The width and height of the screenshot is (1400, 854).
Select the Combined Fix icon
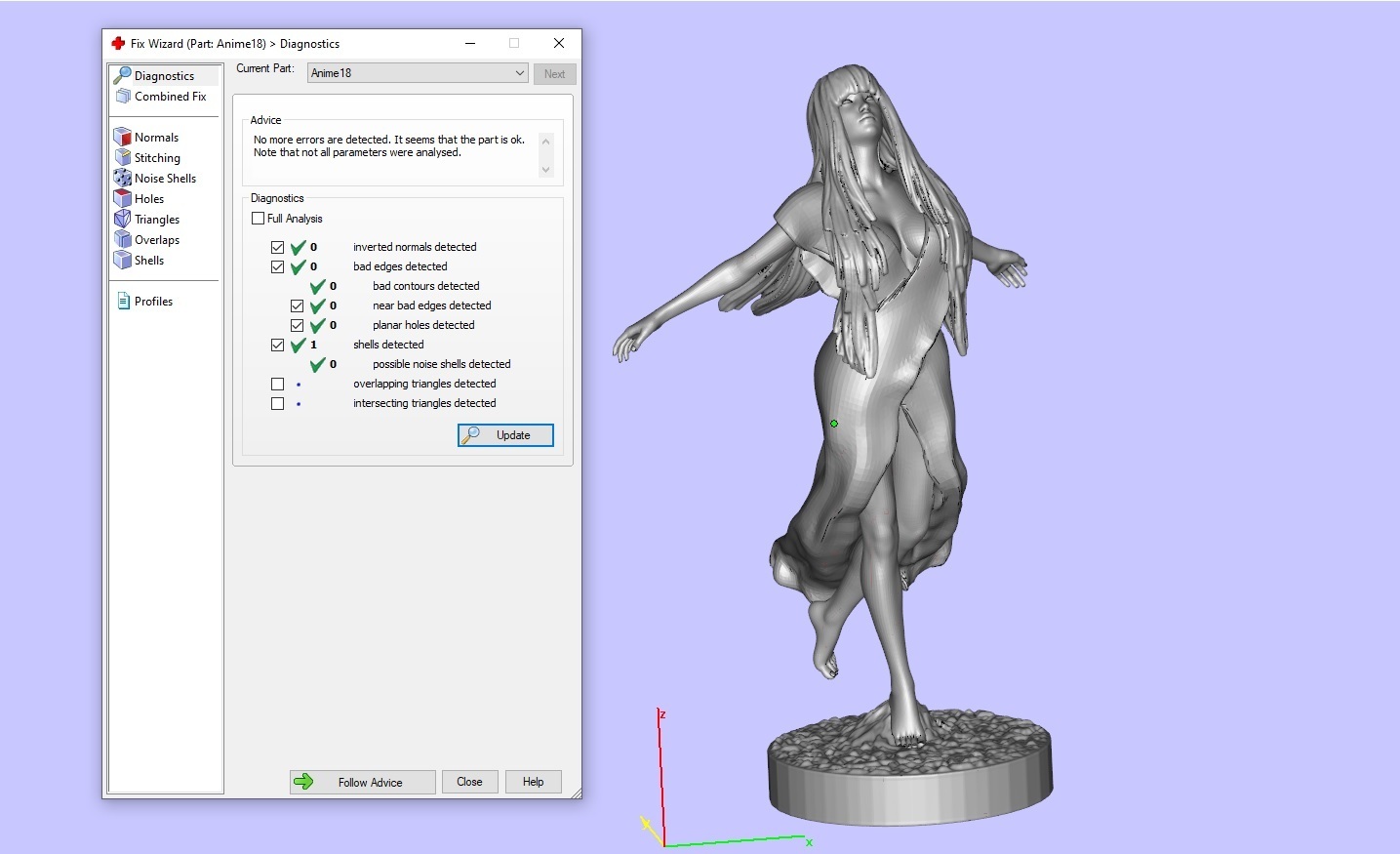click(123, 96)
